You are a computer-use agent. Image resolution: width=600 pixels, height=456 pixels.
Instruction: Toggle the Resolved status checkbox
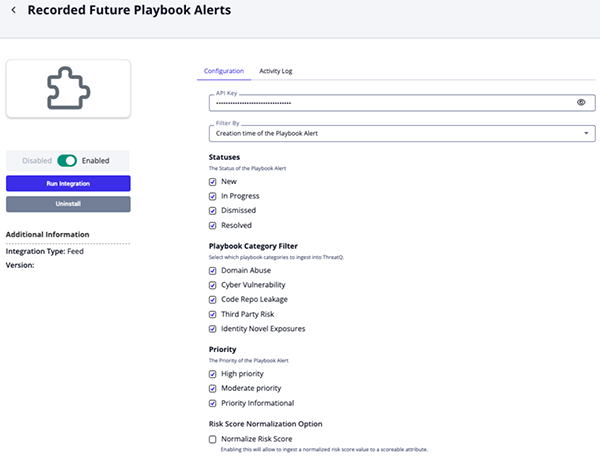click(x=212, y=226)
